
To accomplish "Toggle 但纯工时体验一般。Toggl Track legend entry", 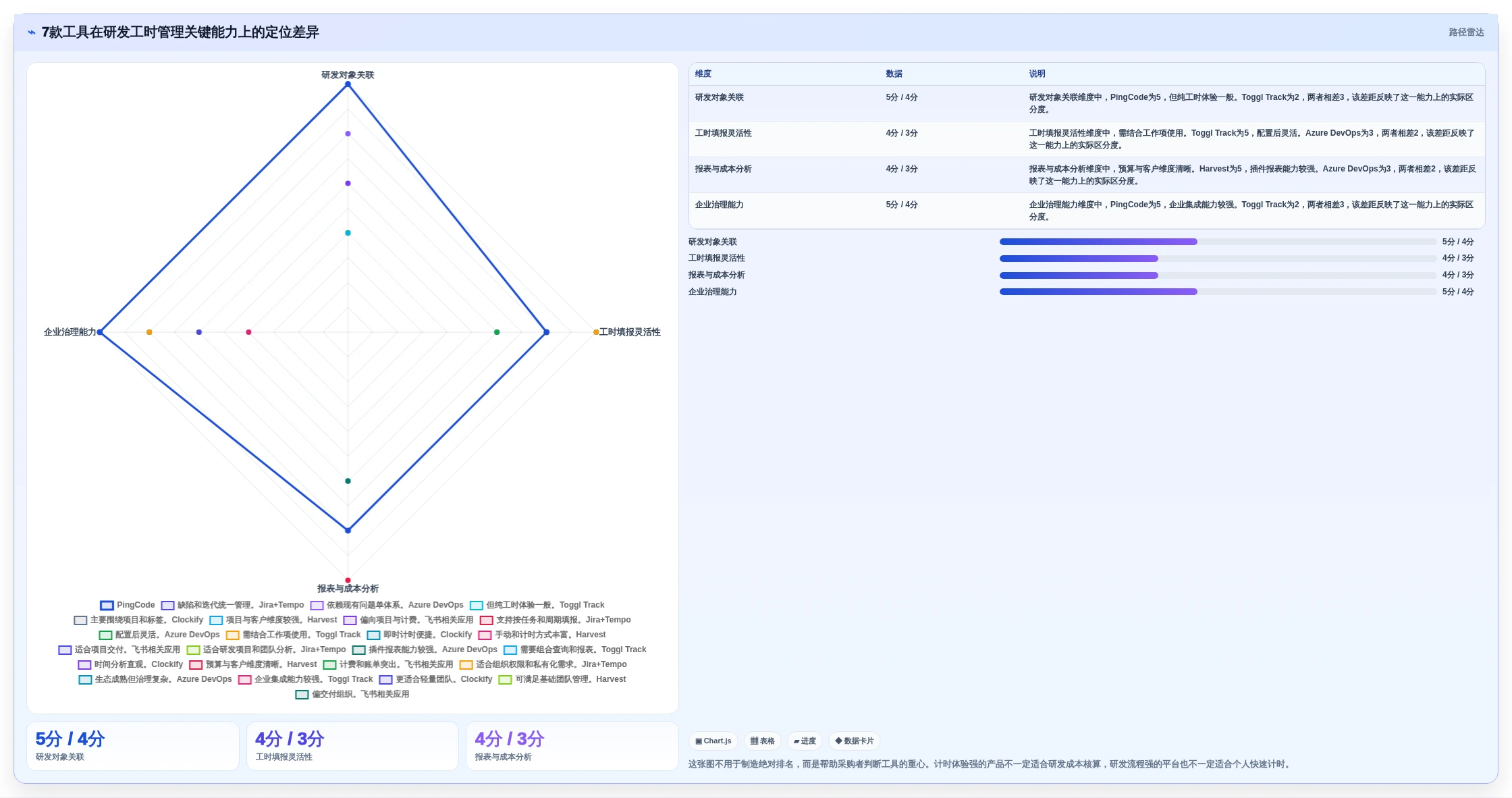I will [x=537, y=605].
